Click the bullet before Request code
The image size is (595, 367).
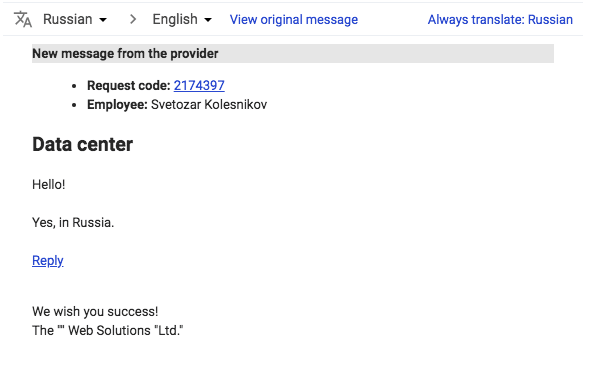tap(74, 87)
